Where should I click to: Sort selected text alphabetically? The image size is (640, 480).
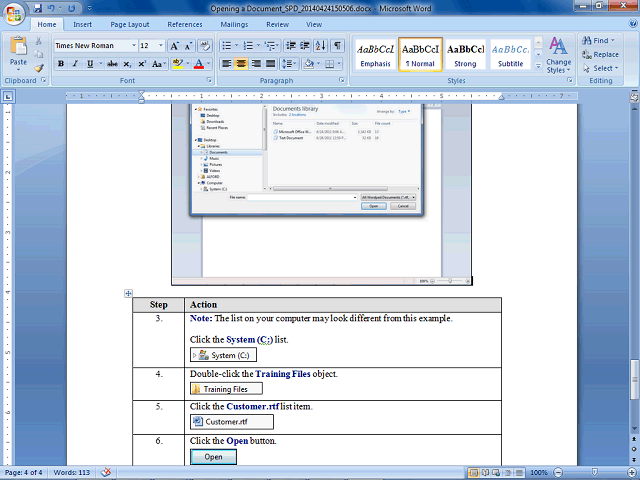tap(321, 46)
